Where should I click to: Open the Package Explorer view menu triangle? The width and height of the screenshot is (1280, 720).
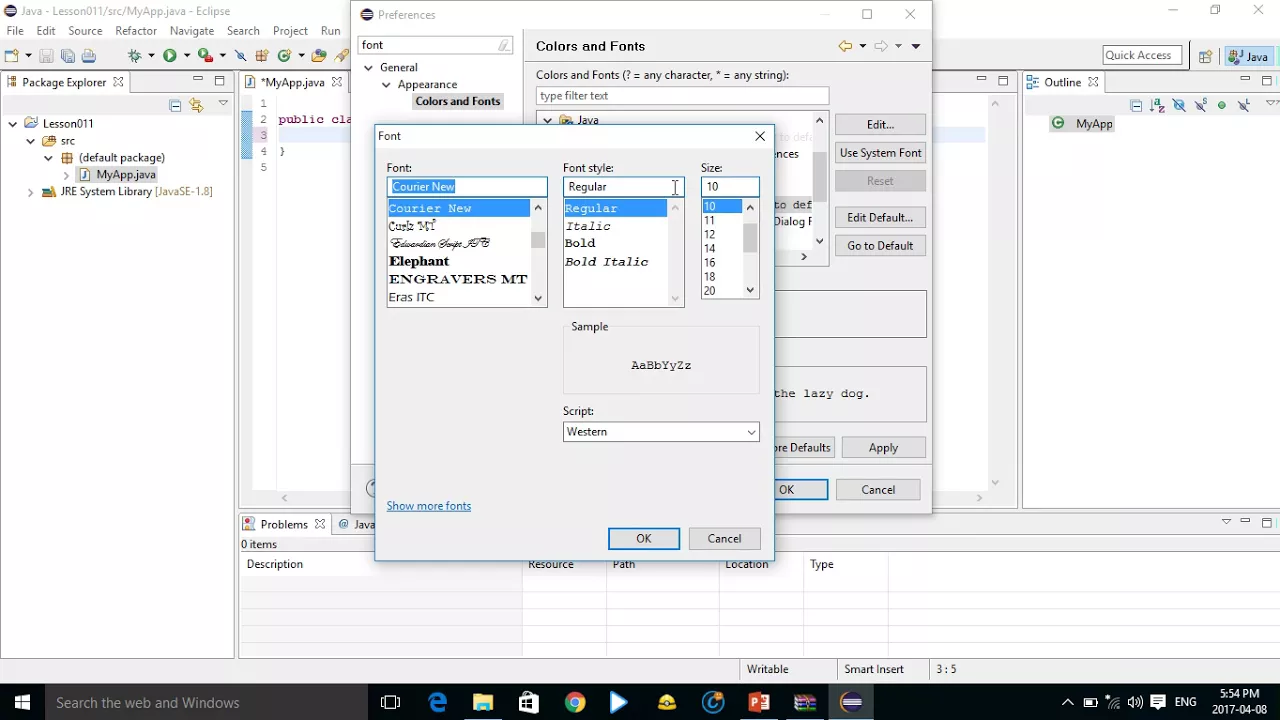point(222,104)
